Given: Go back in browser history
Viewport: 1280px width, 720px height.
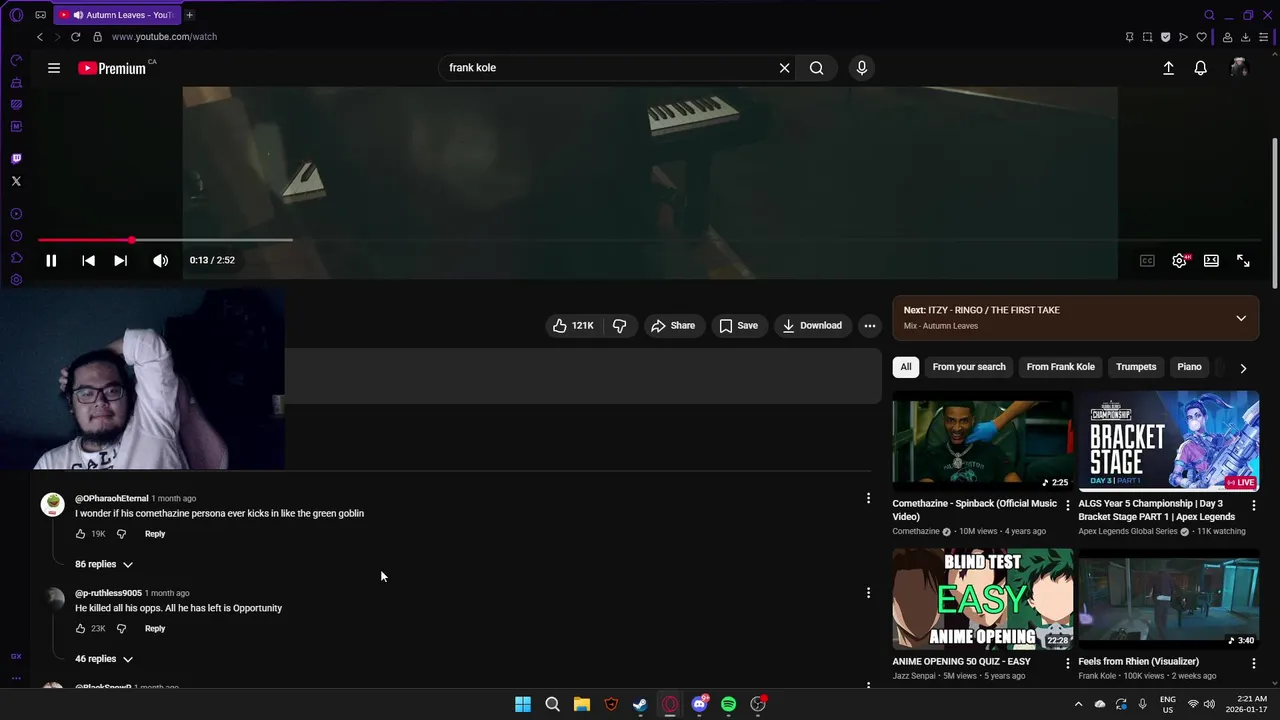Looking at the screenshot, I should (40, 37).
